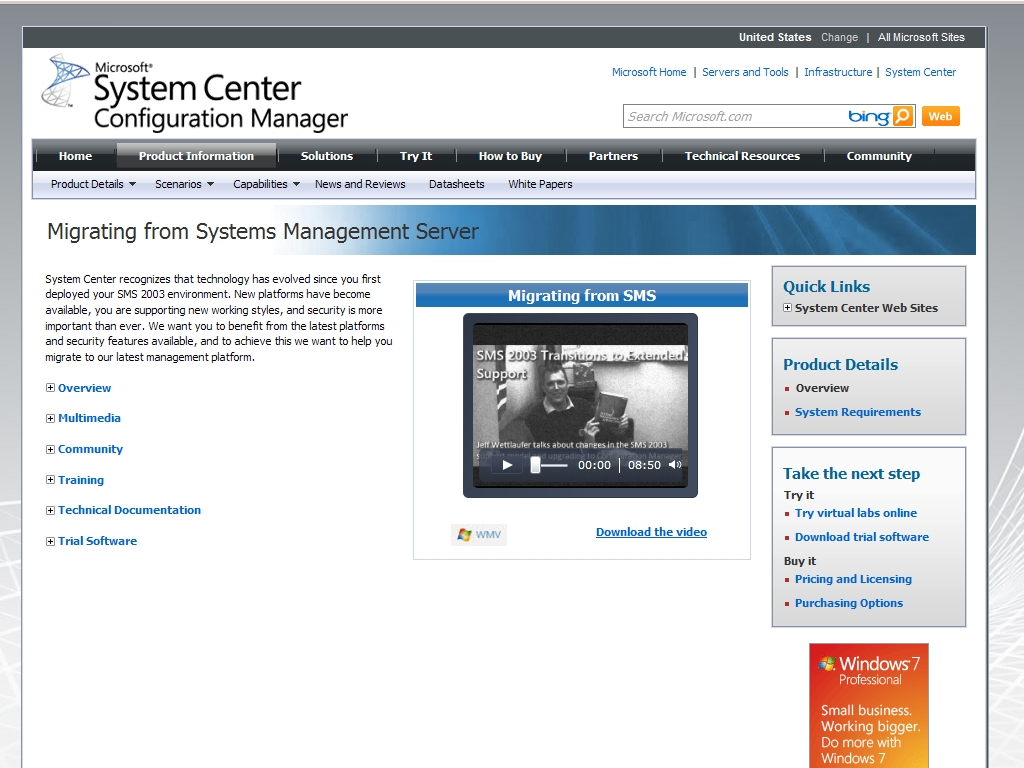Screen dimensions: 1024x768
Task: Open Microsoft Home link
Action: click(649, 72)
